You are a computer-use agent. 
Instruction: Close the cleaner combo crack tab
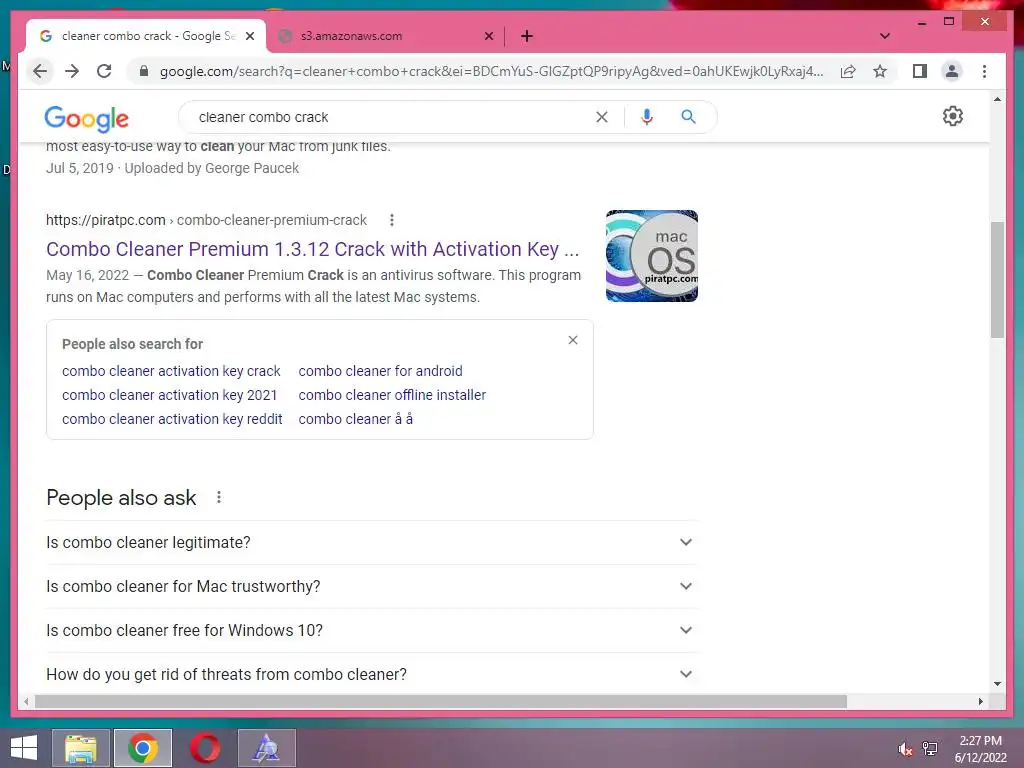pyautogui.click(x=250, y=37)
